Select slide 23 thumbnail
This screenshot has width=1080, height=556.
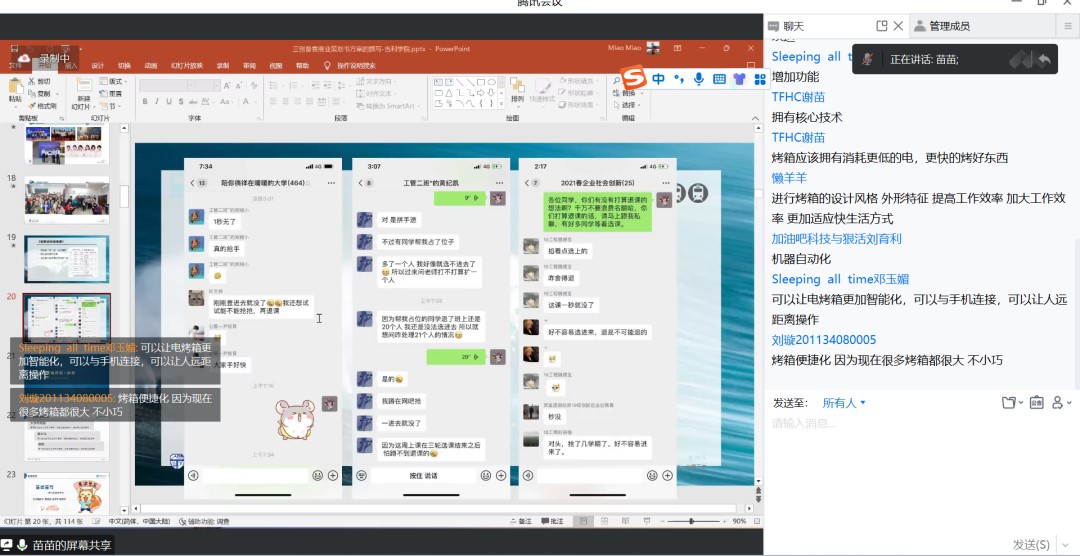[67, 495]
